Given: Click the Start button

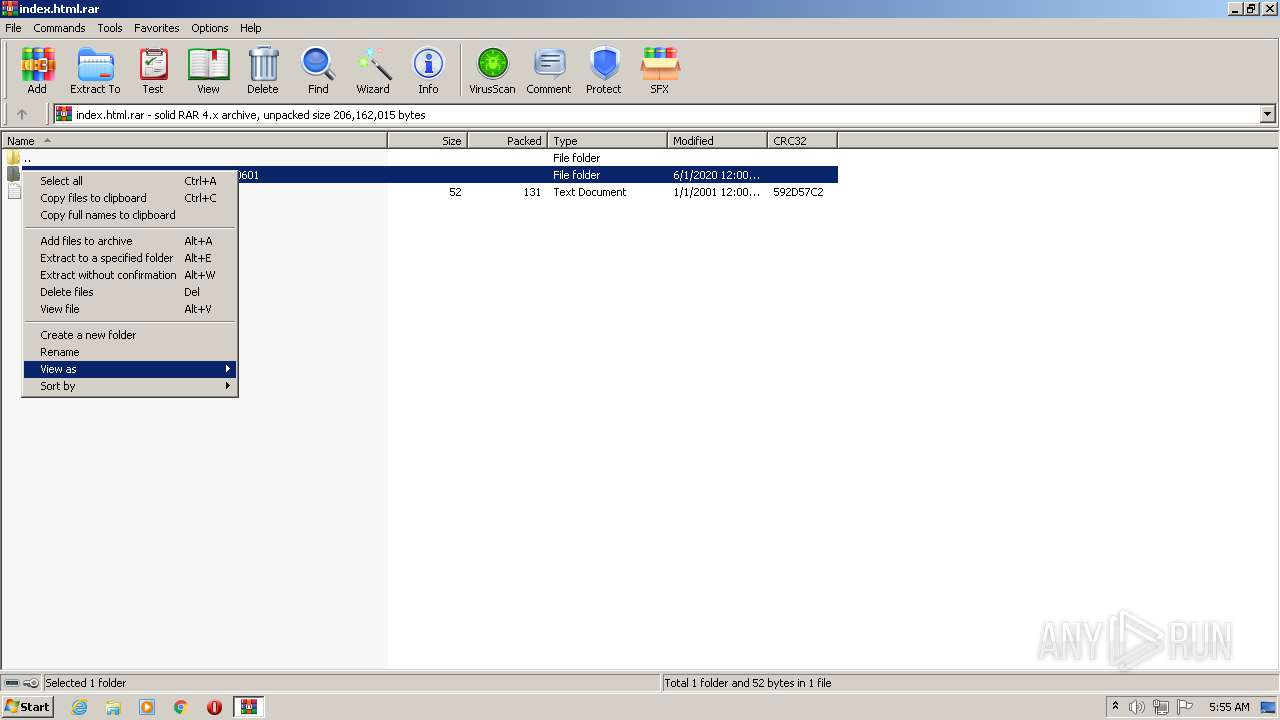Looking at the screenshot, I should click(x=28, y=707).
